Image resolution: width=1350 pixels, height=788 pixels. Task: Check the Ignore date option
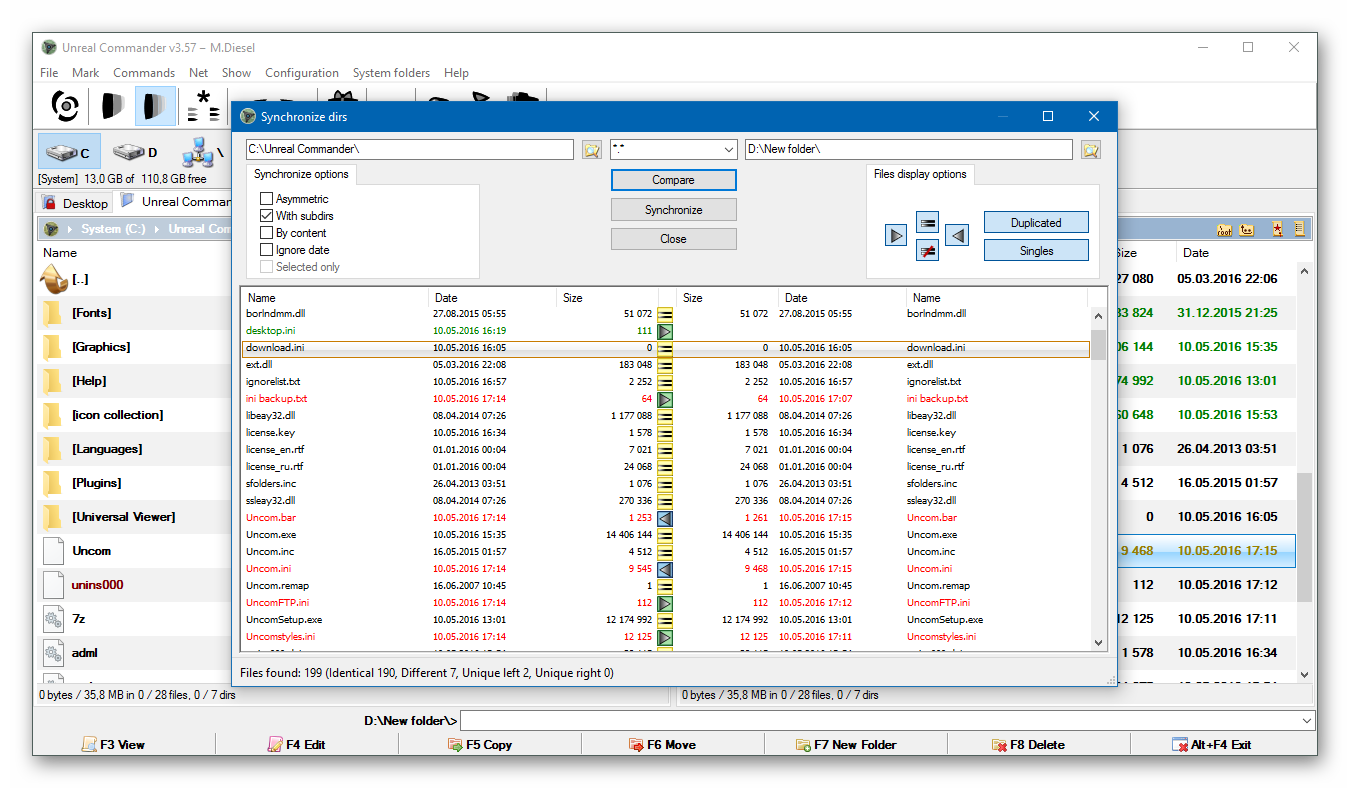pyautogui.click(x=267, y=250)
